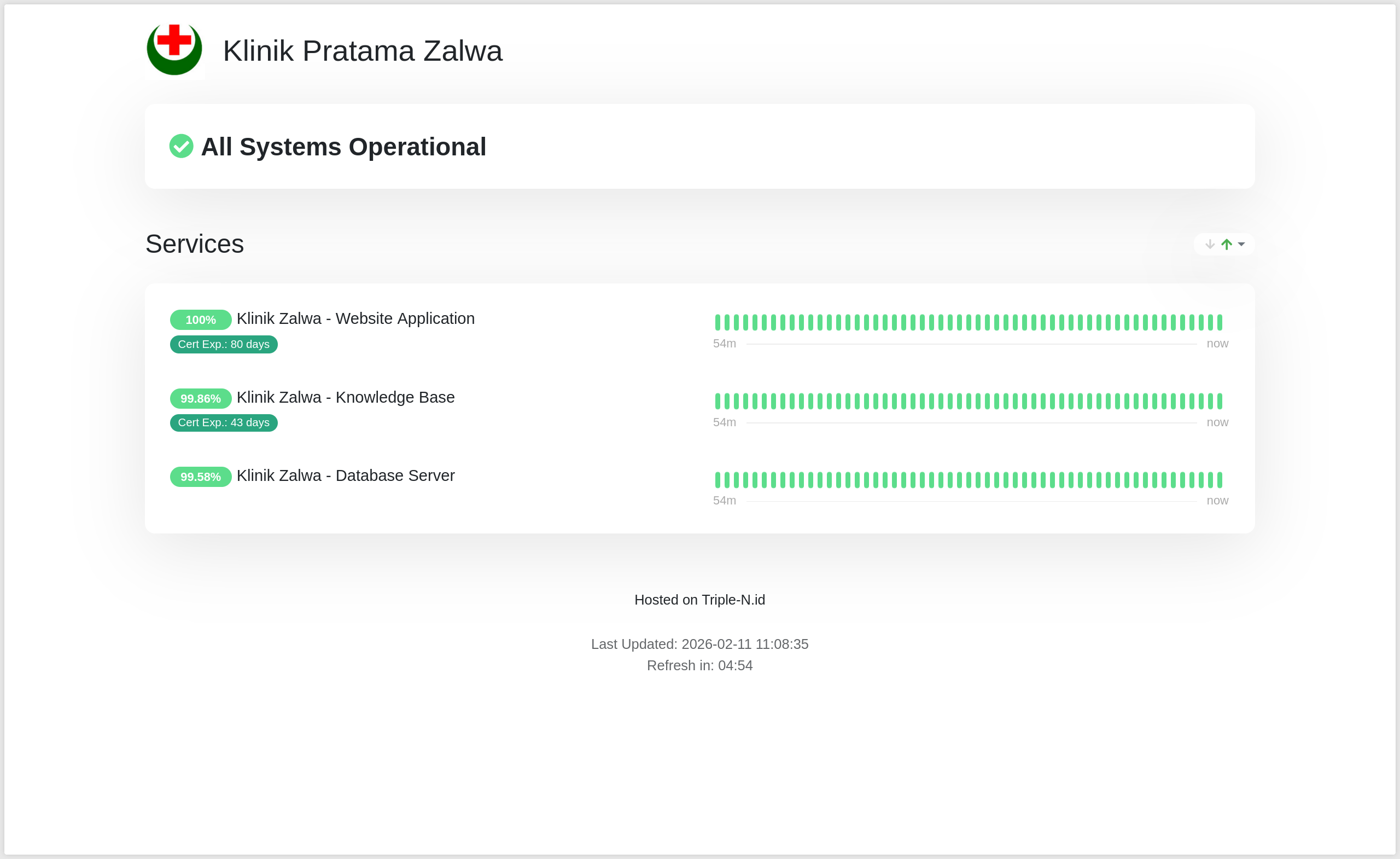The height and width of the screenshot is (859, 1400).
Task: Click the All Systems Operational banner
Action: 343,147
